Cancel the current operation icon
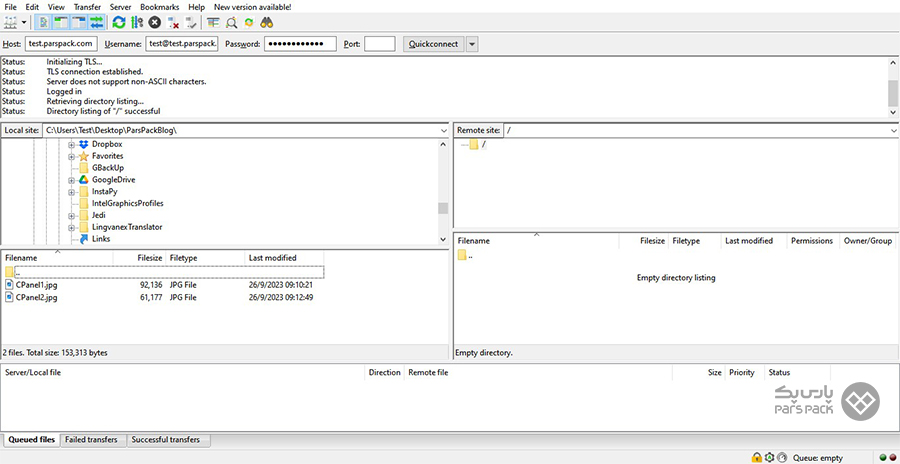900x464 pixels. (x=154, y=22)
